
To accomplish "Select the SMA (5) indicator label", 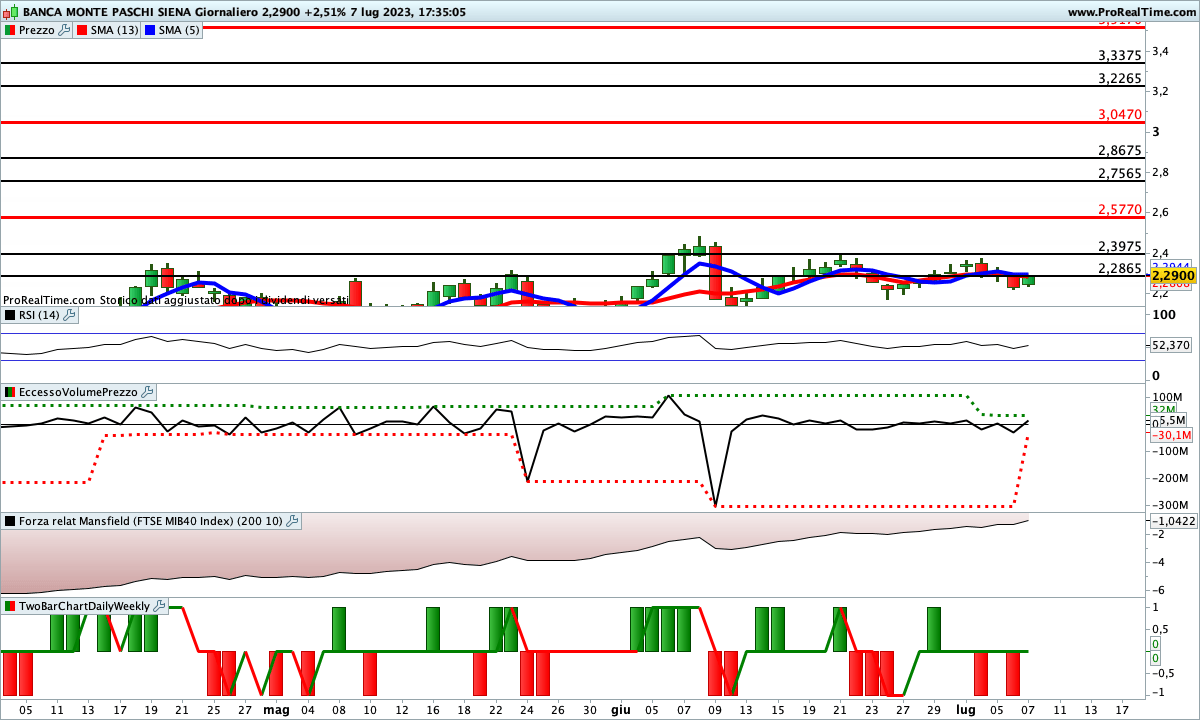I will 181,30.
